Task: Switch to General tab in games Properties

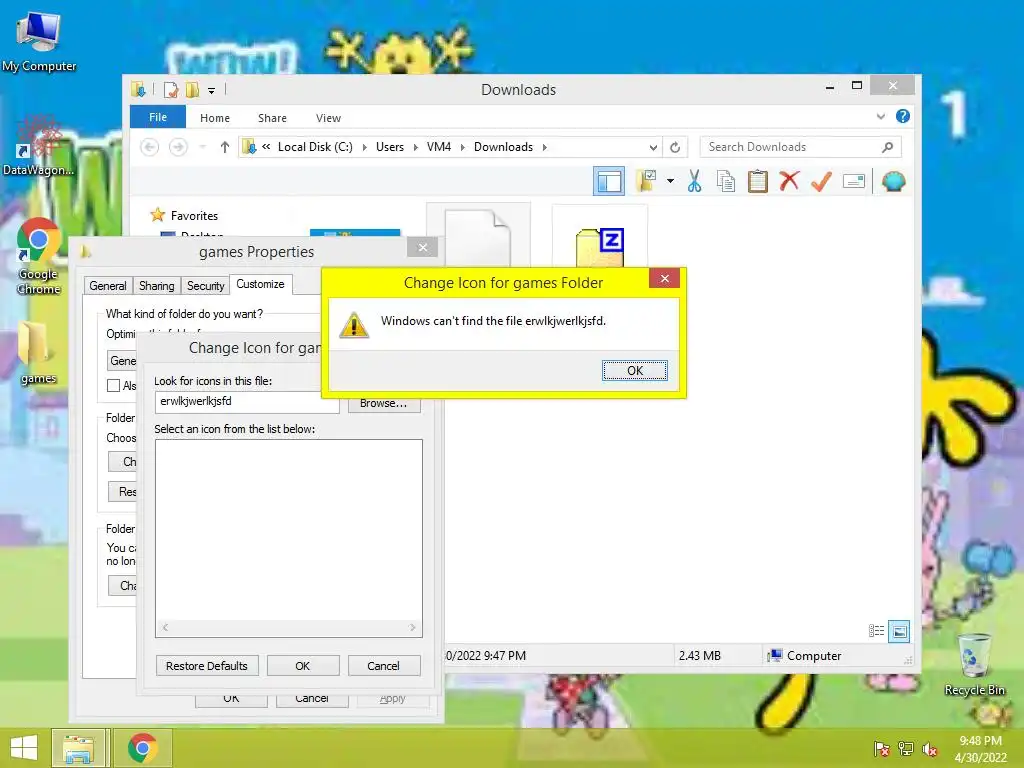Action: click(x=108, y=285)
